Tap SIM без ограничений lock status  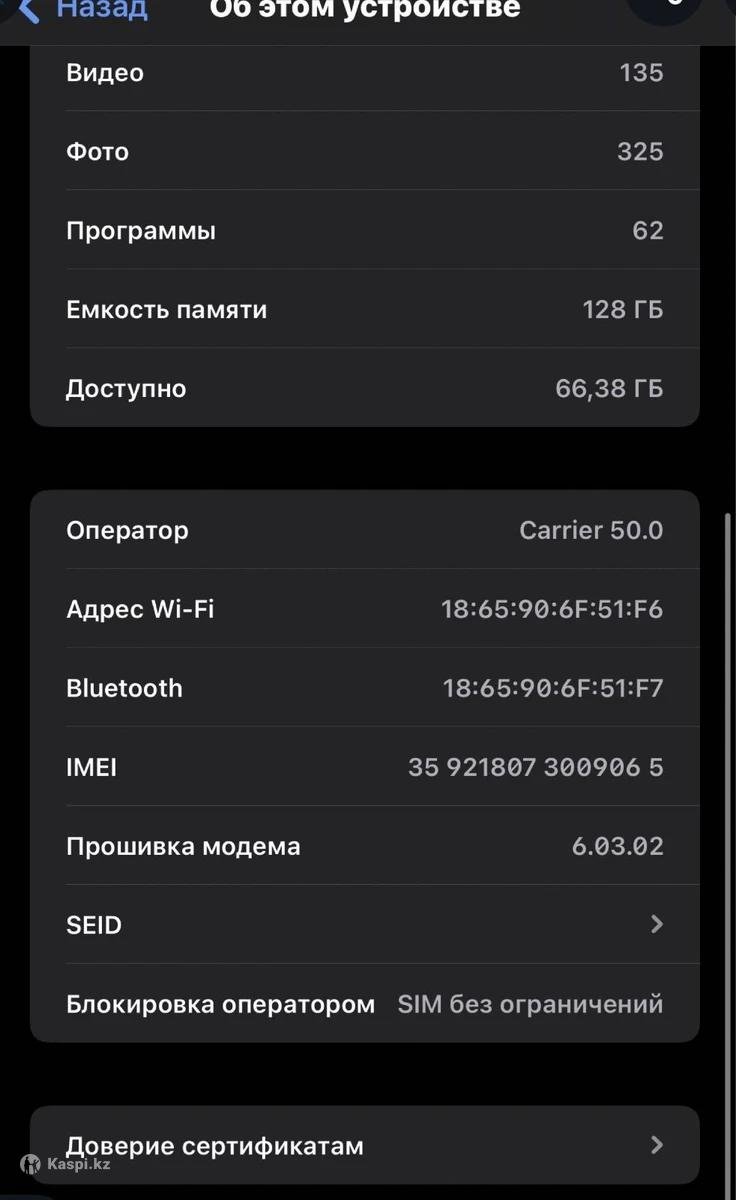[530, 1004]
